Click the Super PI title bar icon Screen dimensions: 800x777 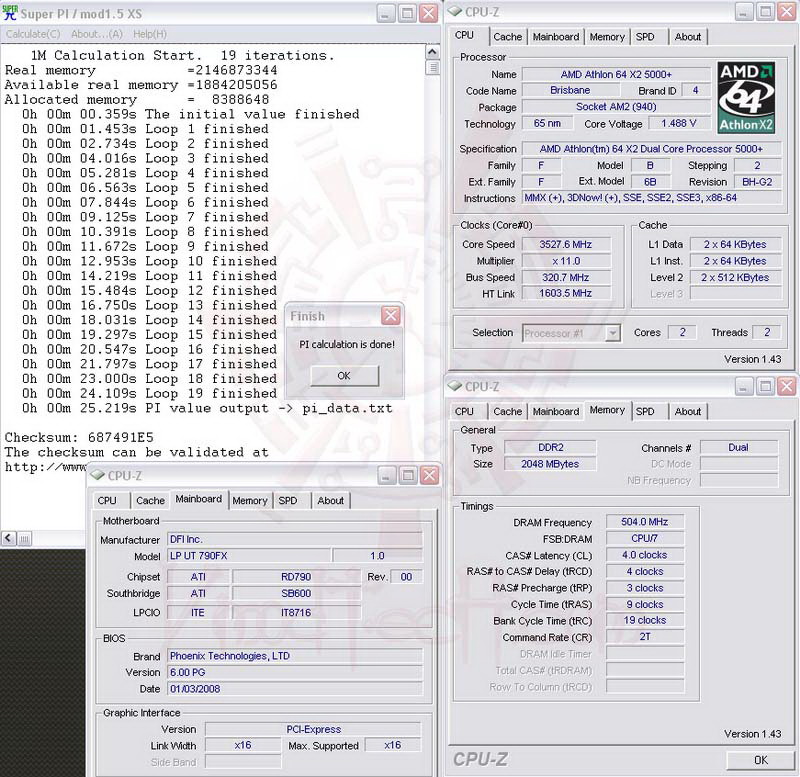pos(9,13)
